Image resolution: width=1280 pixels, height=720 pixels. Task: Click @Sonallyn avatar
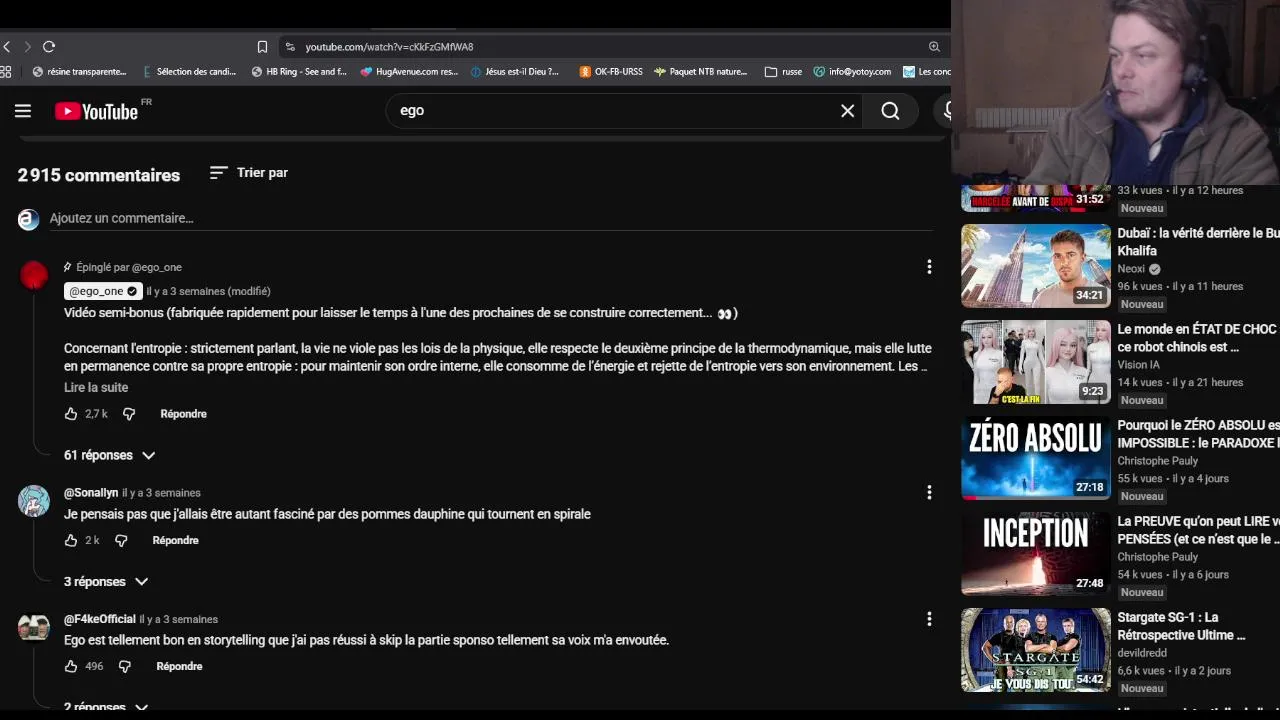(x=34, y=501)
